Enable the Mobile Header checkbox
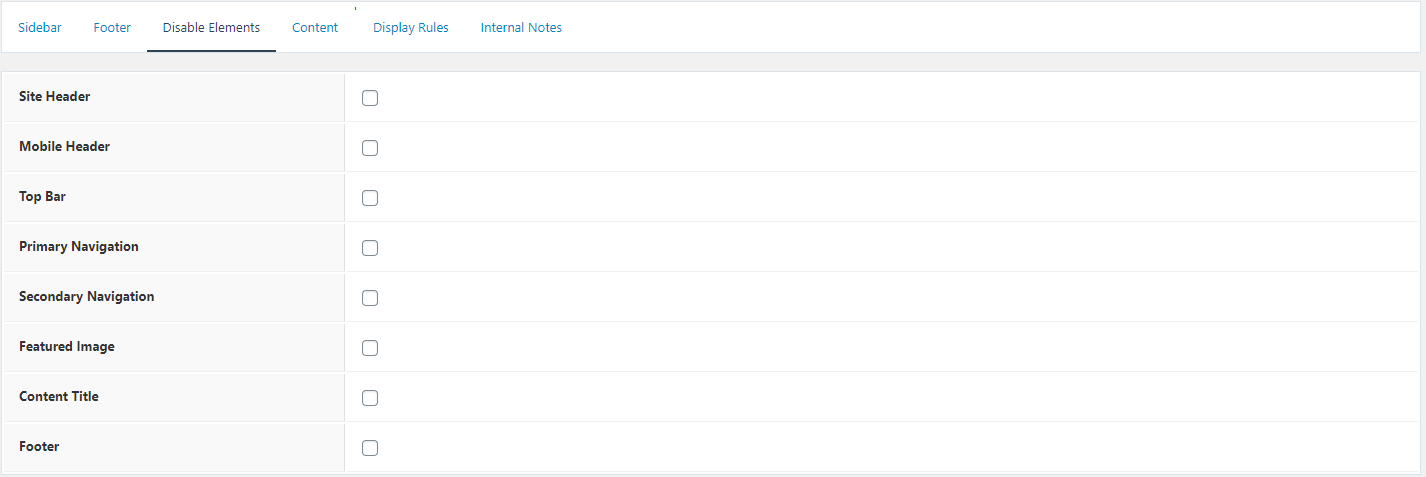Screen dimensions: 1426x477 (x=370, y=148)
